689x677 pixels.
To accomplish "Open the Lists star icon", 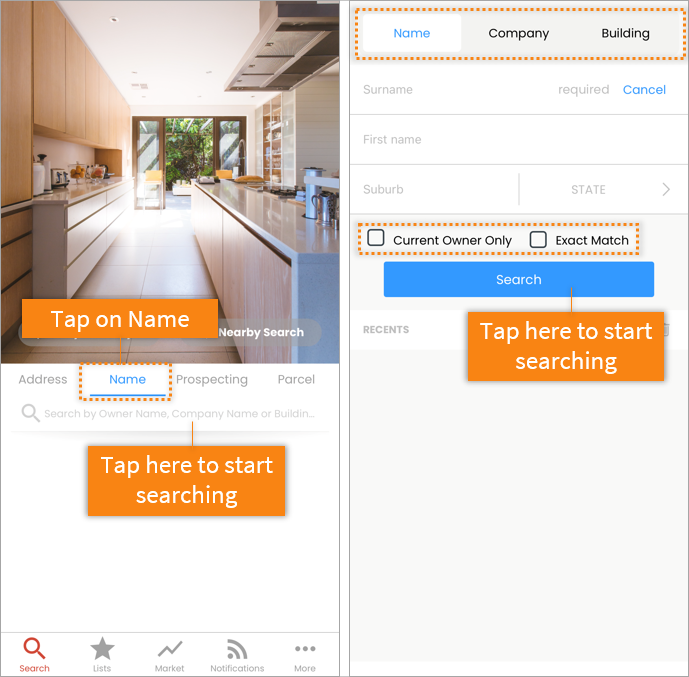I will coord(102,649).
